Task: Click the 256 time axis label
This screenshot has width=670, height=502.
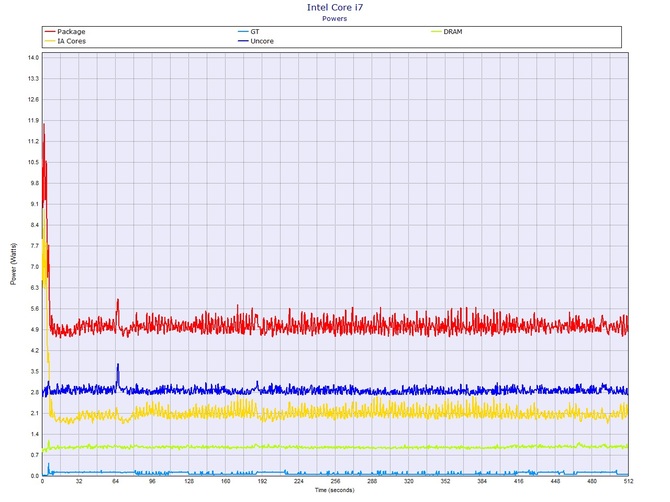Action: pyautogui.click(x=335, y=481)
